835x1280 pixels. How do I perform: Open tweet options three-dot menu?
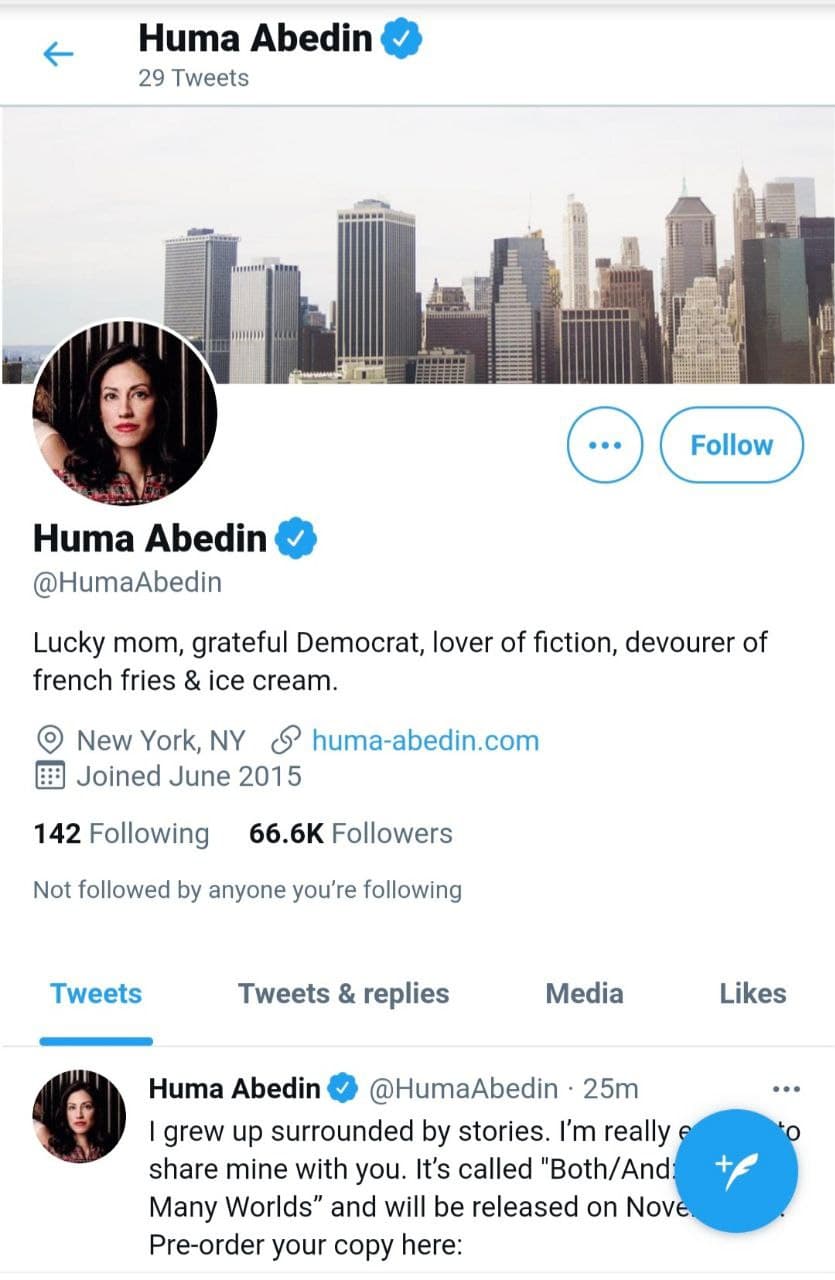(x=787, y=1088)
